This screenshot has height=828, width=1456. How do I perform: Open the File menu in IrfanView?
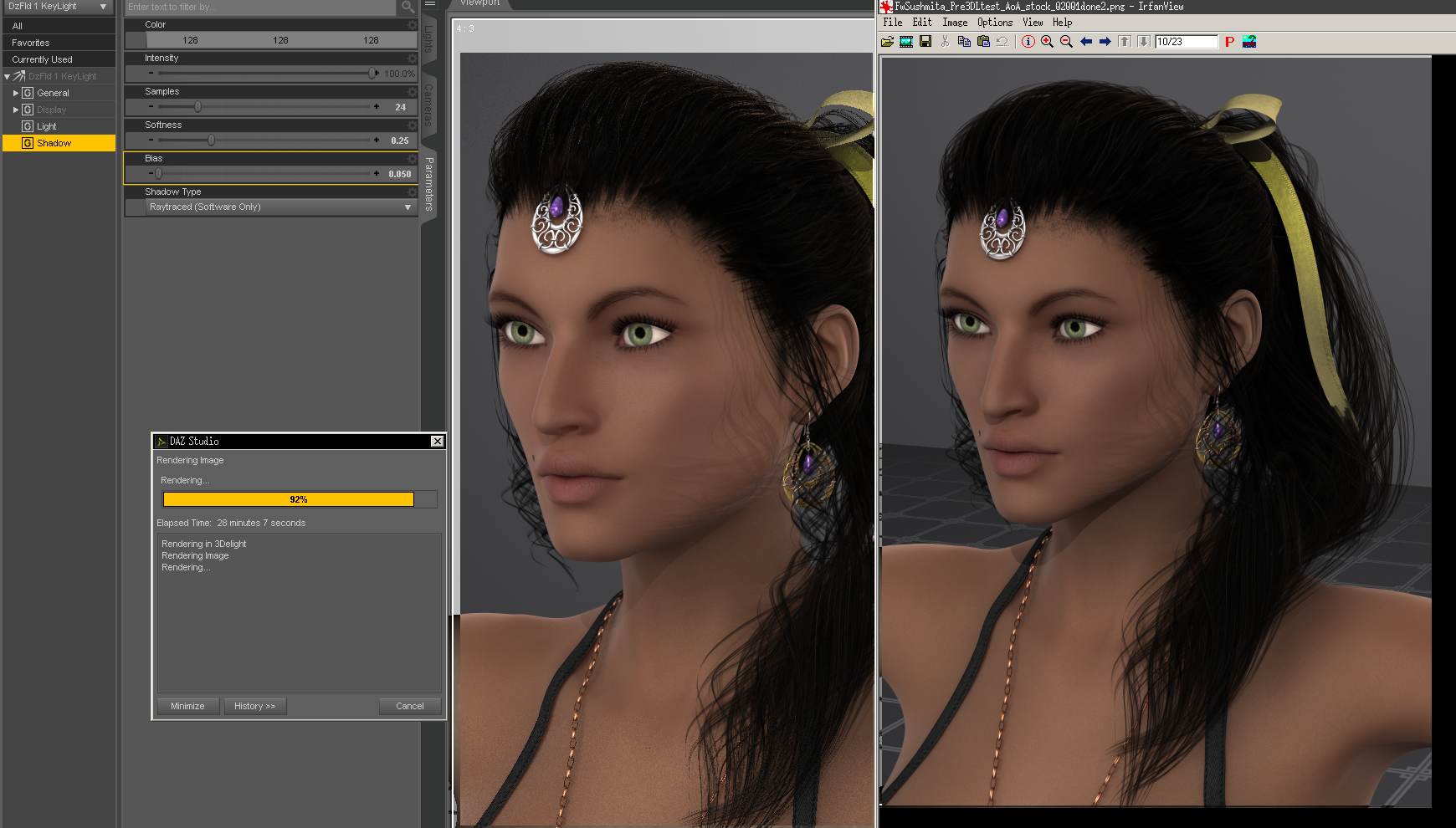coord(893,23)
